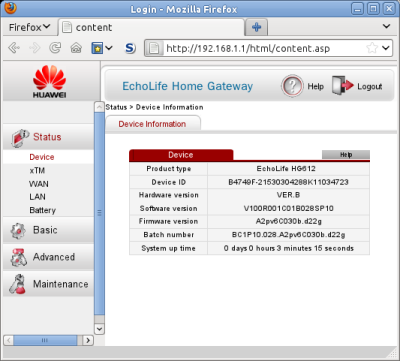This screenshot has height=361, width=400.
Task: Click the Logout door icon
Action: pyautogui.click(x=342, y=86)
